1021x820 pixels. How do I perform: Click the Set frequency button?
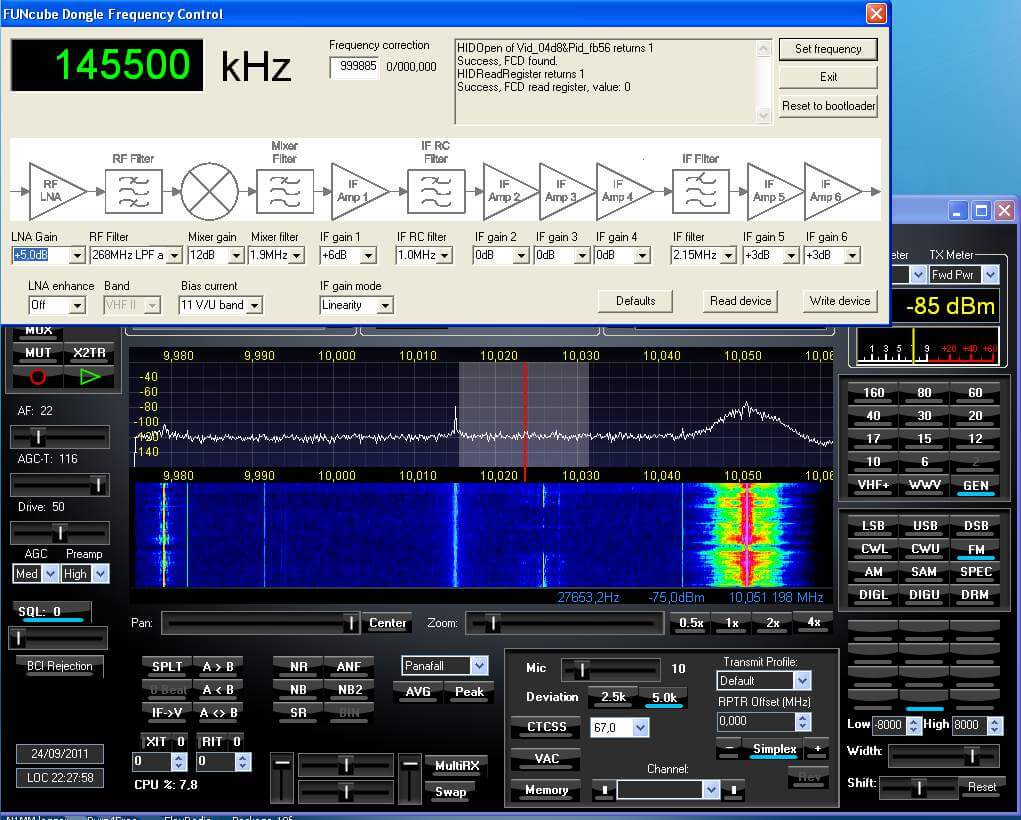[x=828, y=49]
